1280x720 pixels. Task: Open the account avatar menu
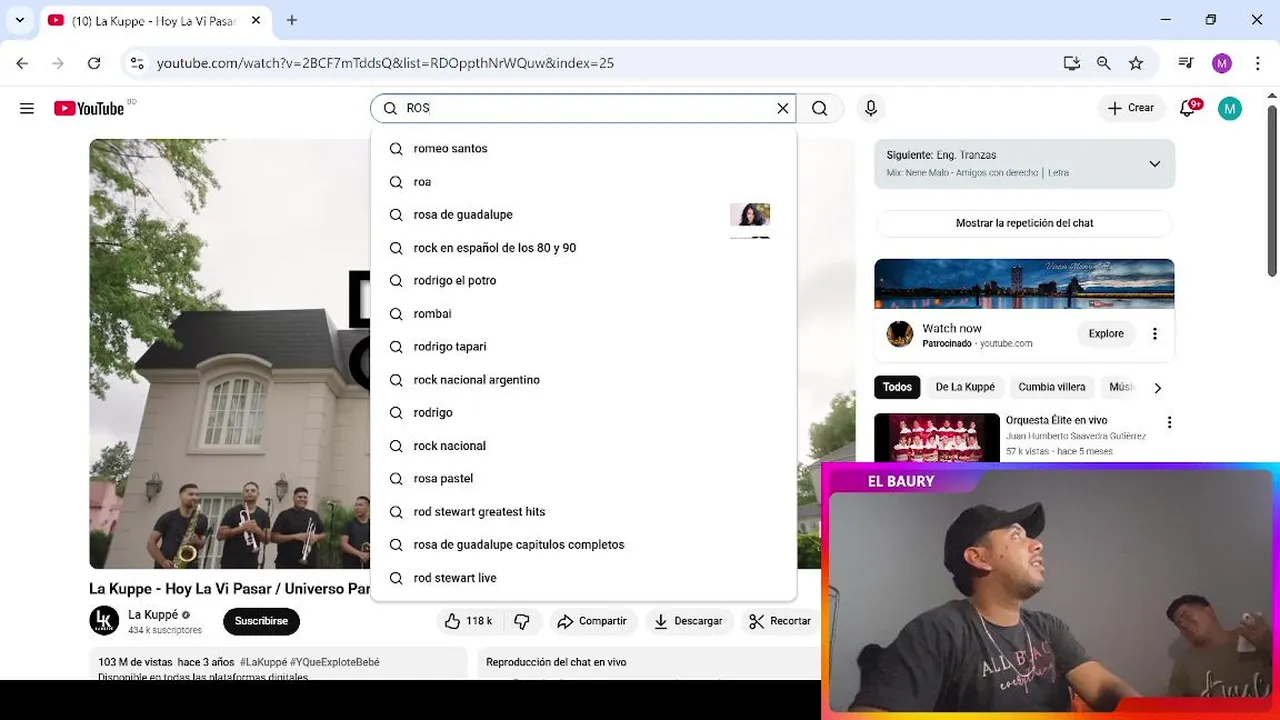[1230, 108]
